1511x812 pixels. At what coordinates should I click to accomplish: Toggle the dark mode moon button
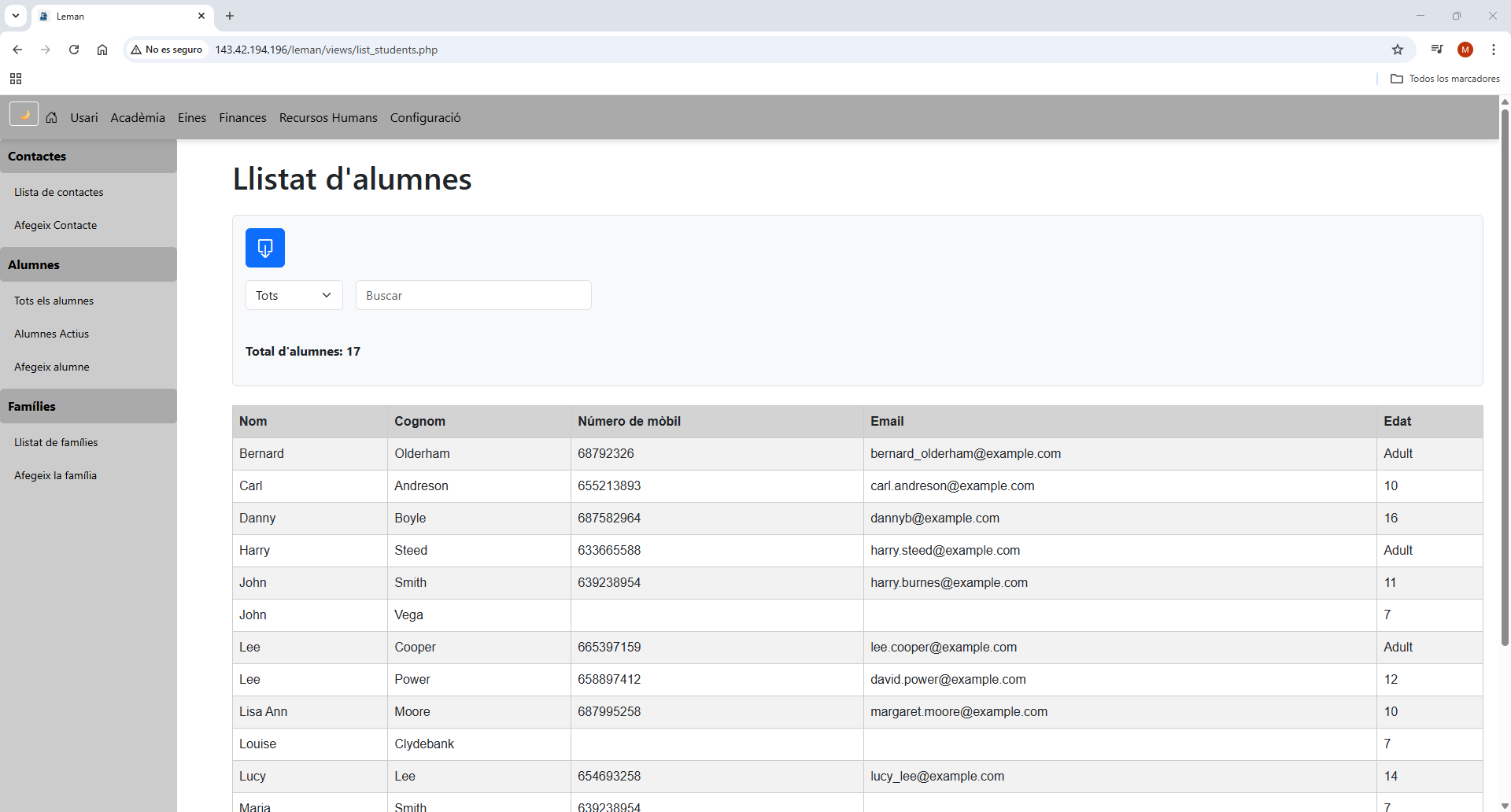24,115
